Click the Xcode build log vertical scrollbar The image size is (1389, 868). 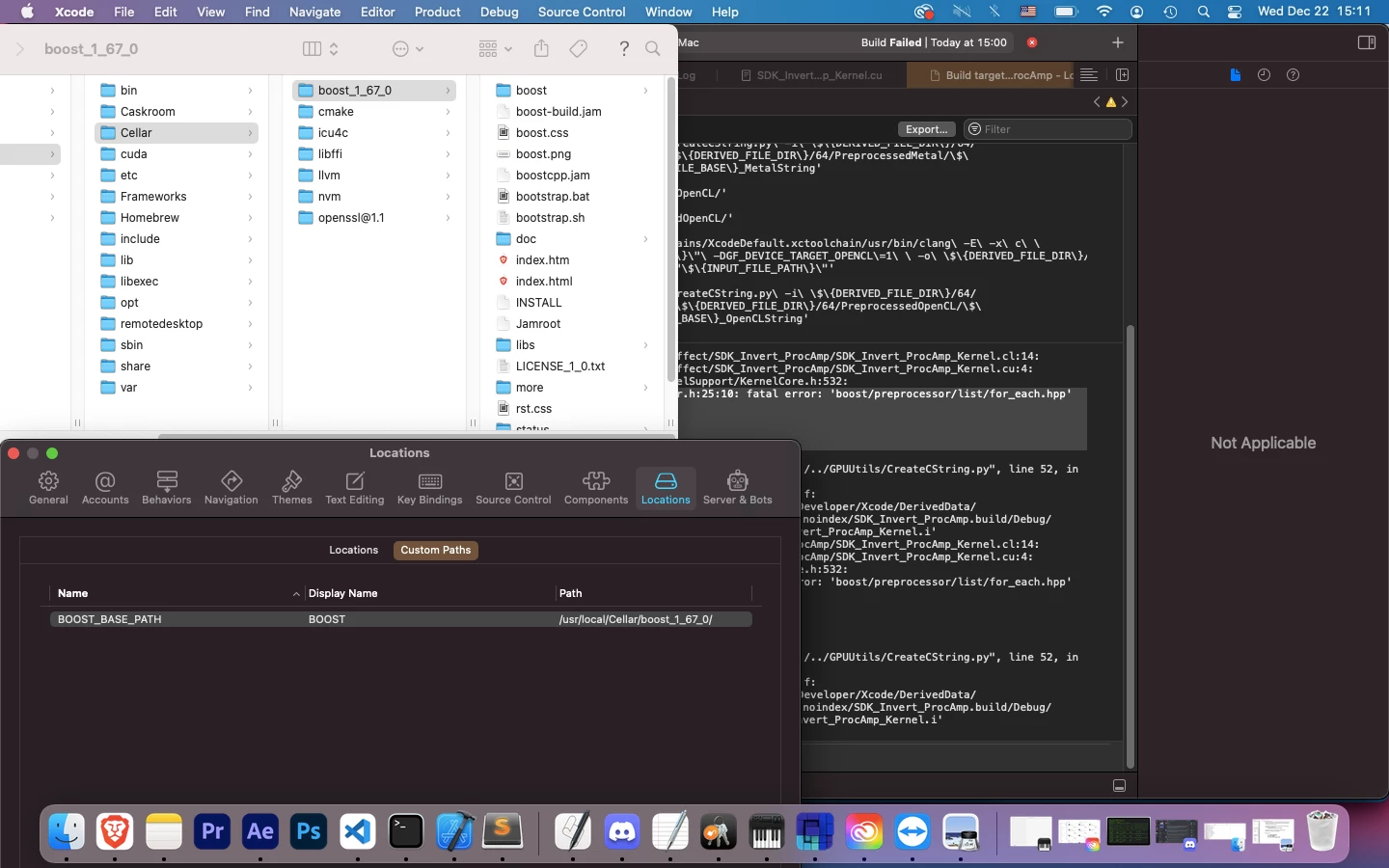click(1130, 546)
